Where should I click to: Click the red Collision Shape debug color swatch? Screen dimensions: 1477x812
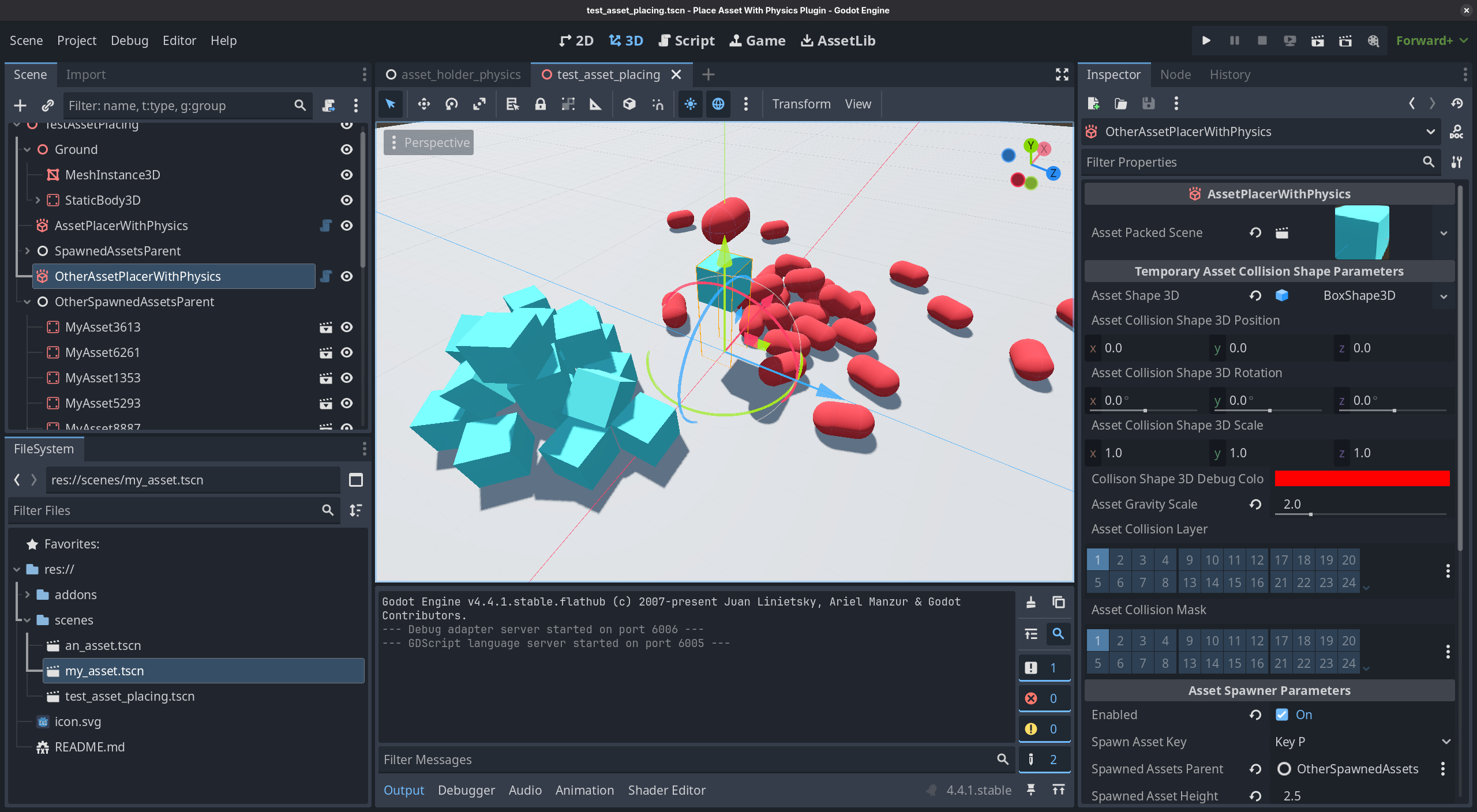[x=1362, y=479]
